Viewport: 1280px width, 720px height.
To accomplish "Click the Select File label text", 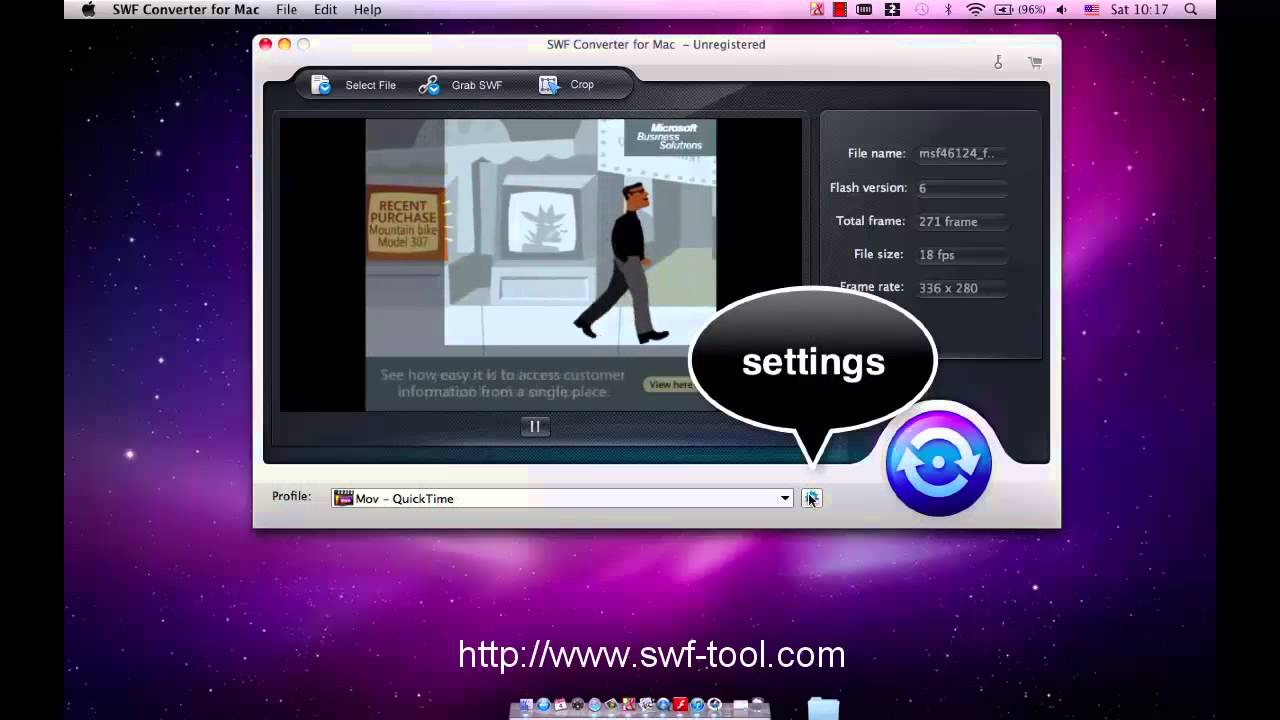I will [370, 85].
